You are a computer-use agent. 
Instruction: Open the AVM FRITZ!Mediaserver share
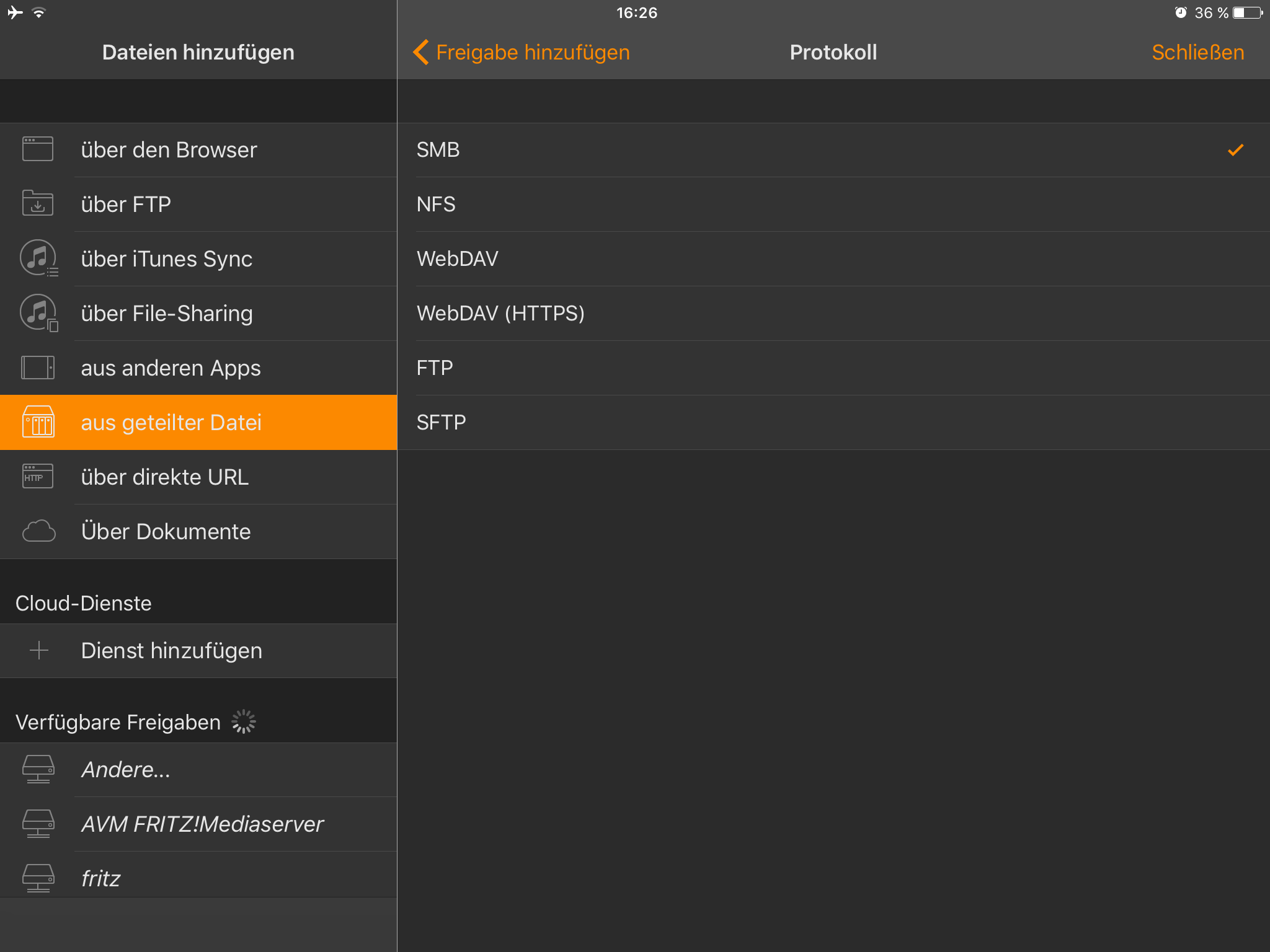click(x=202, y=824)
